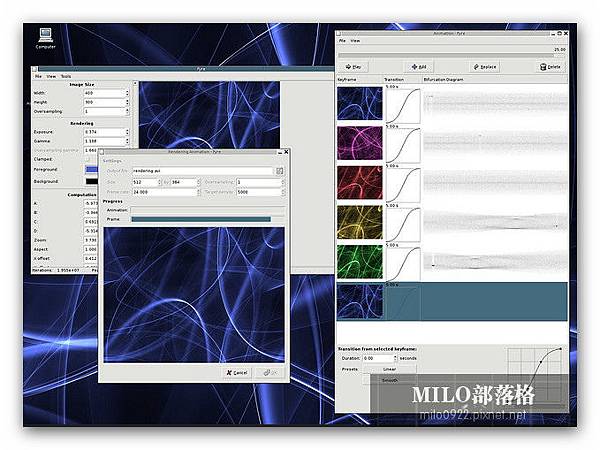600x450 pixels.
Task: Click fractal preview image in Fyre main window
Action: [209, 114]
